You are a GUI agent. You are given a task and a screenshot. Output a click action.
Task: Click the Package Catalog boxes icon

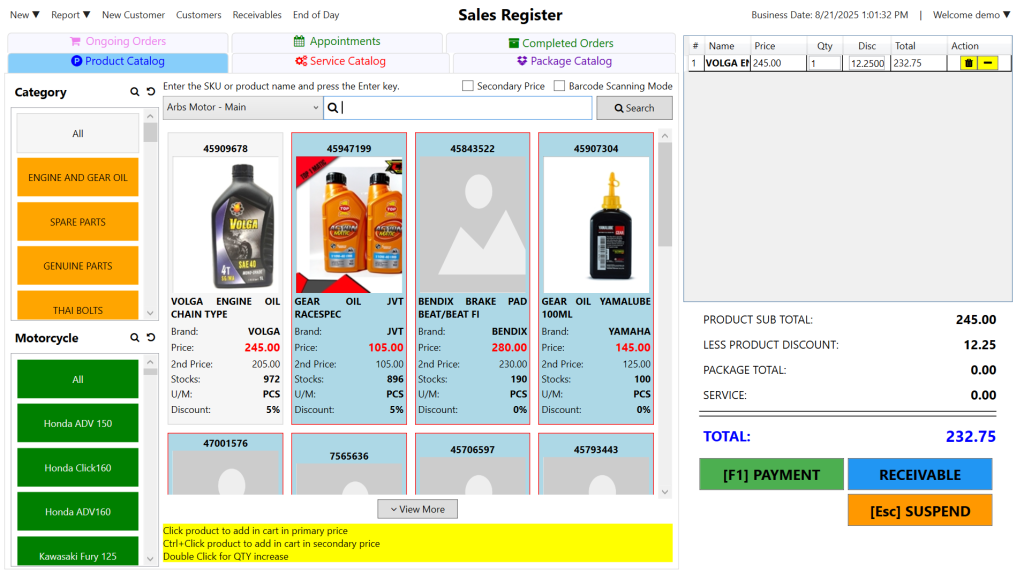[x=522, y=61]
